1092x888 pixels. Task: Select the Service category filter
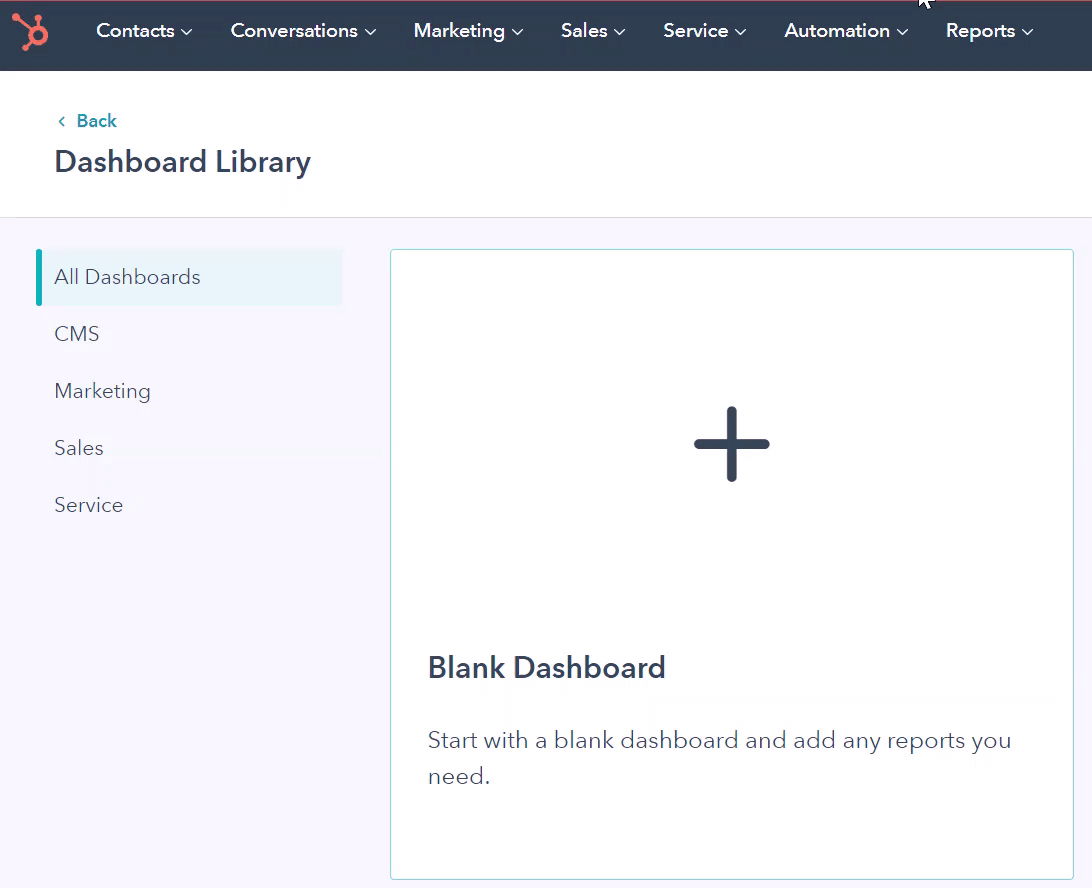tap(88, 505)
